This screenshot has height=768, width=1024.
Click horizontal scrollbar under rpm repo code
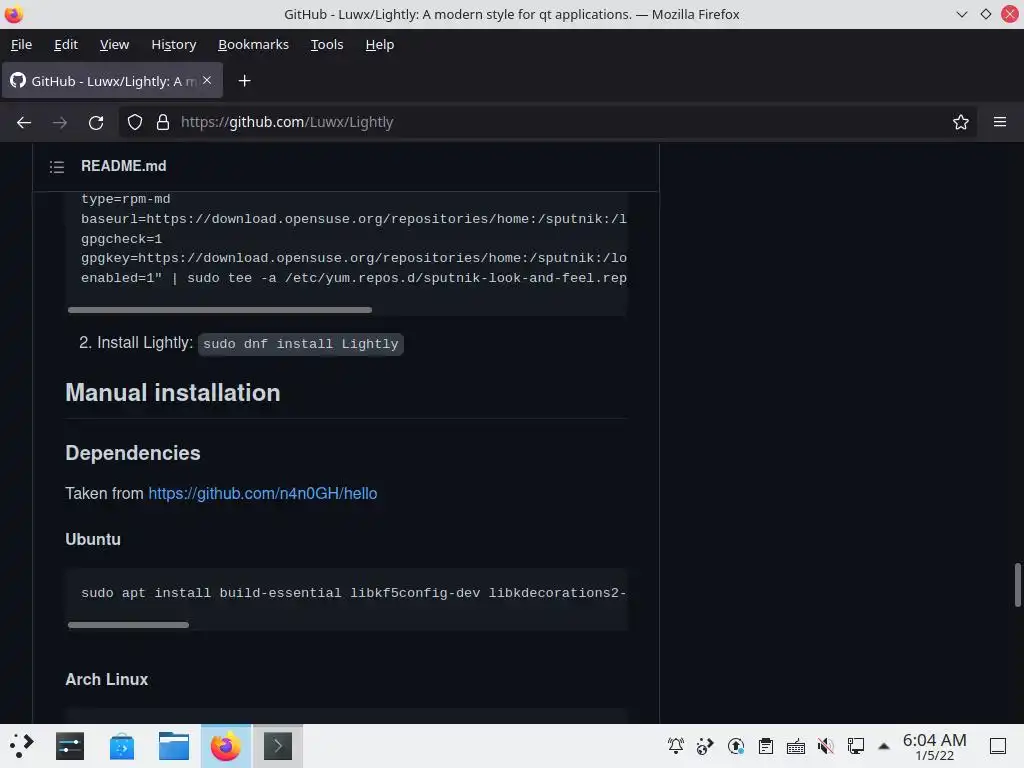(219, 310)
